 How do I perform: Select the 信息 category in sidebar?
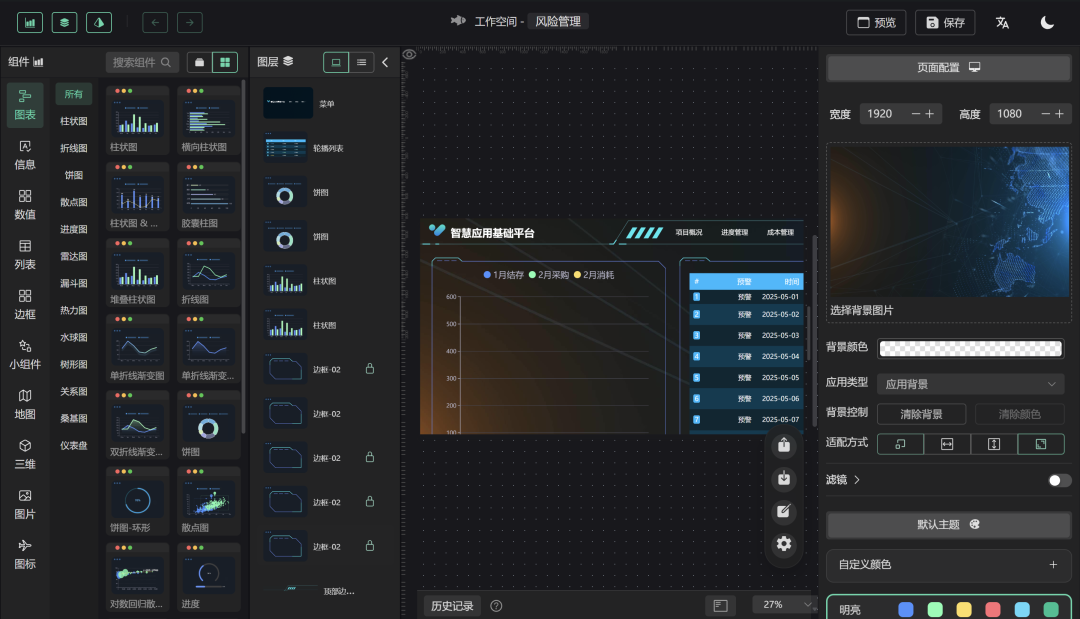[25, 155]
